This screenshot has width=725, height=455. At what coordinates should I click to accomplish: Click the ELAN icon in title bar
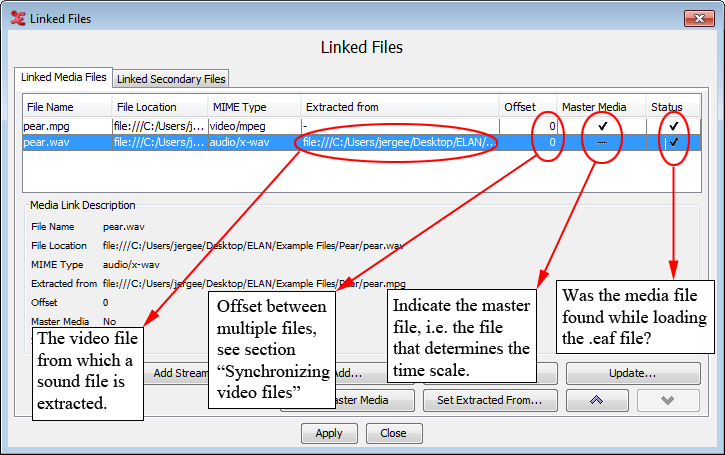[17, 18]
